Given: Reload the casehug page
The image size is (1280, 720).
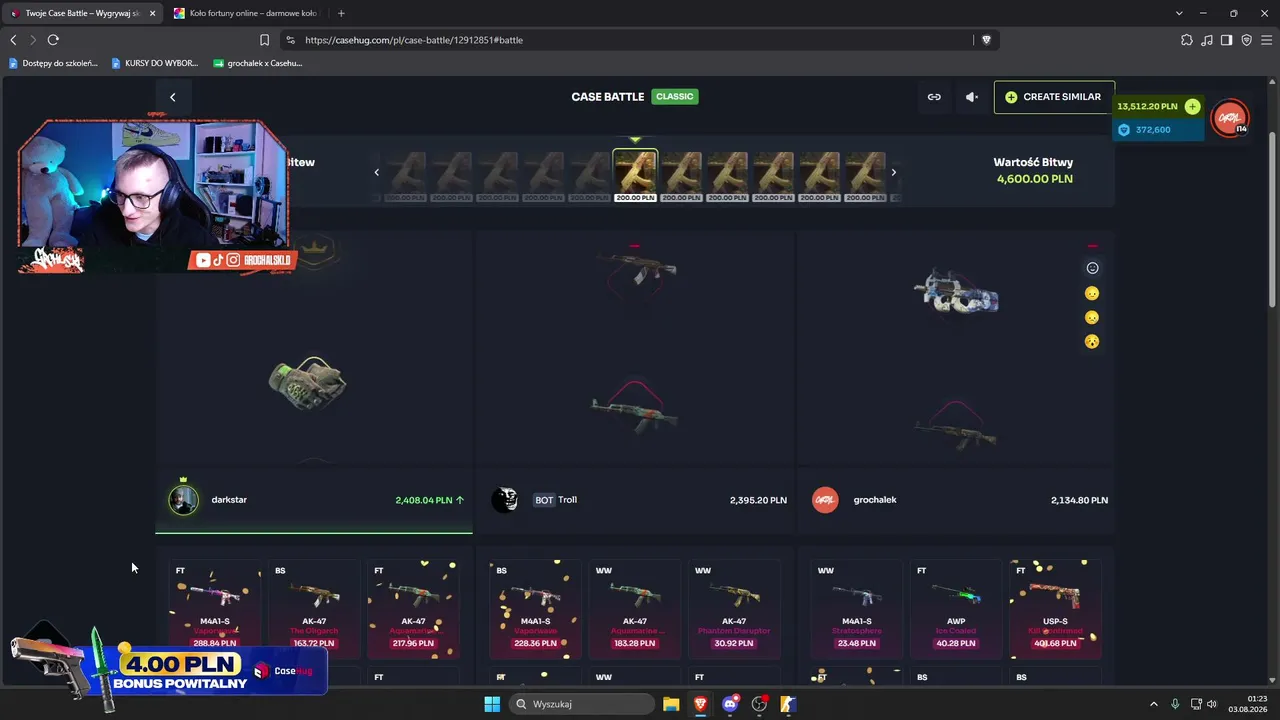Looking at the screenshot, I should click(53, 40).
